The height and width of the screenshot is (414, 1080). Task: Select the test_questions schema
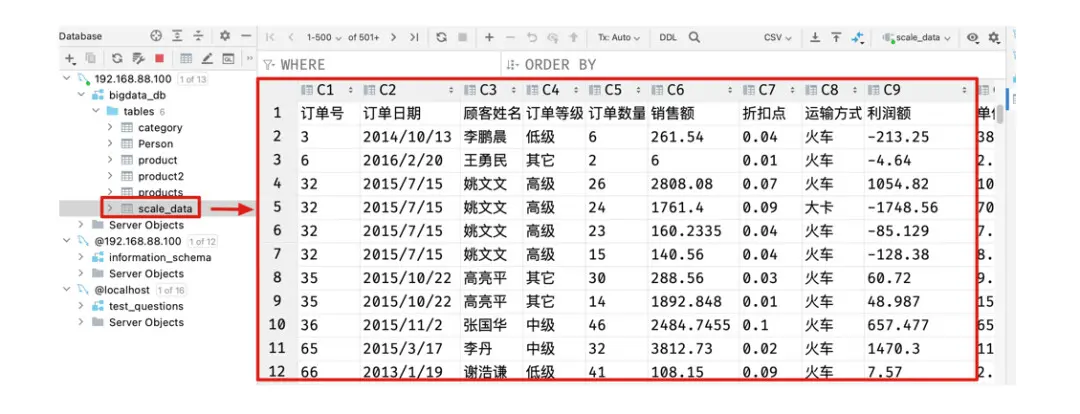(146, 306)
